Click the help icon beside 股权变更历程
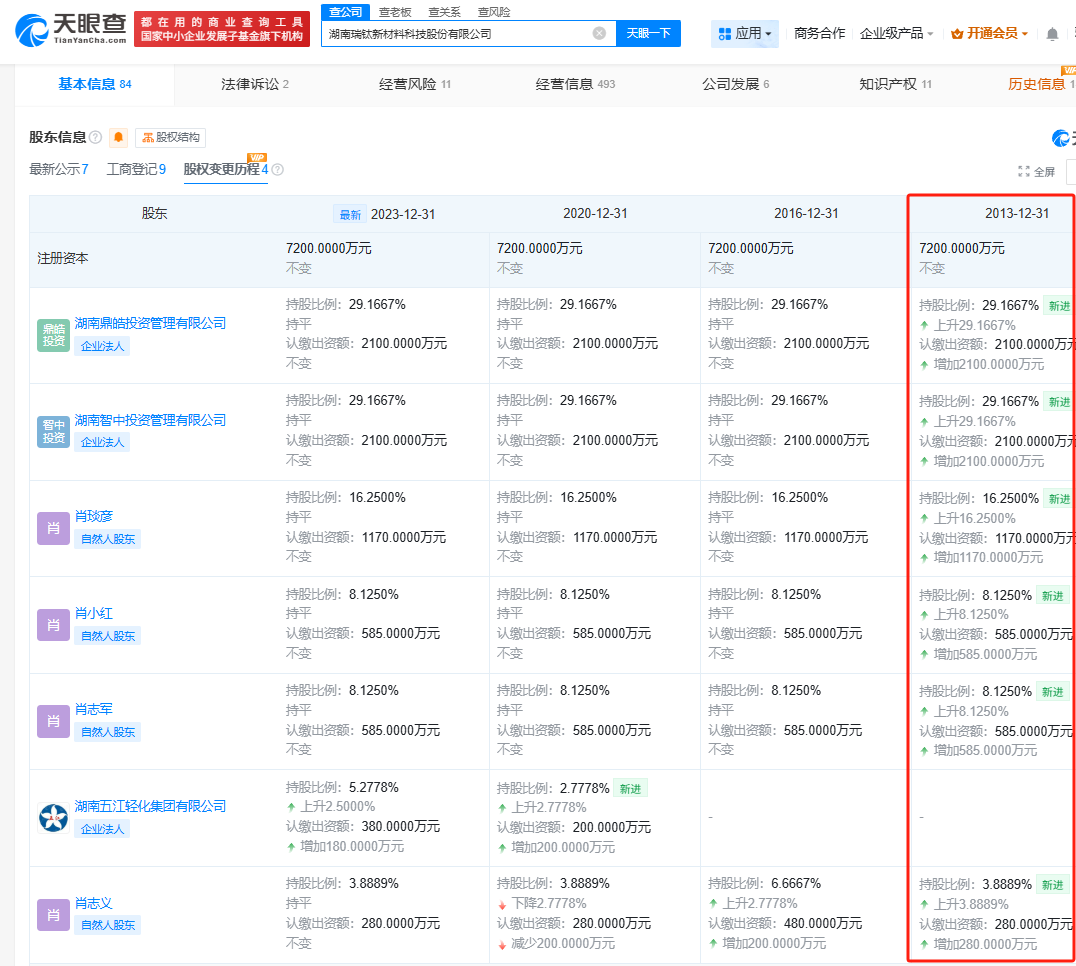The width and height of the screenshot is (1076, 966). point(277,169)
